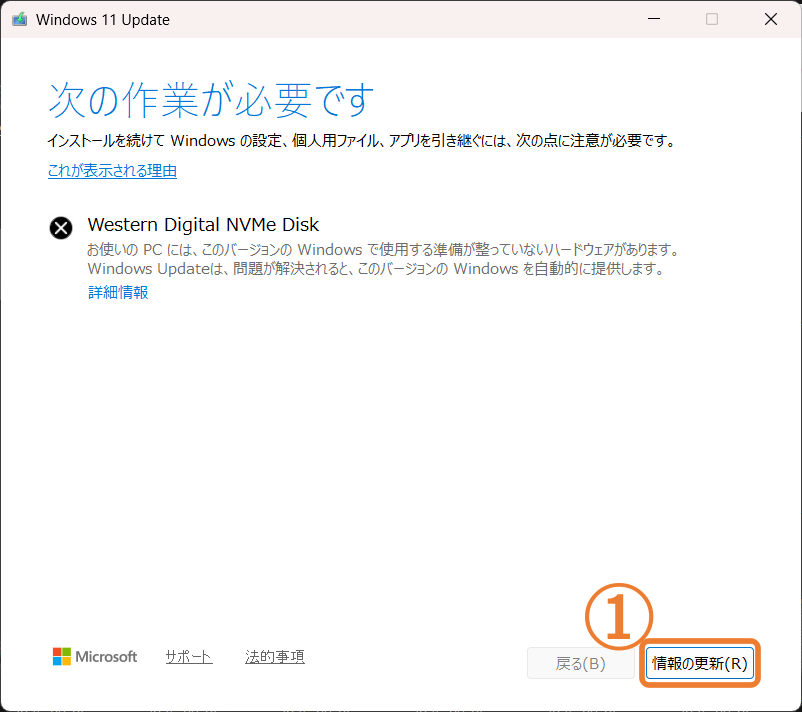Screen dimensions: 802x712
Task: Close the Windows 11 Update window
Action: click(771, 19)
